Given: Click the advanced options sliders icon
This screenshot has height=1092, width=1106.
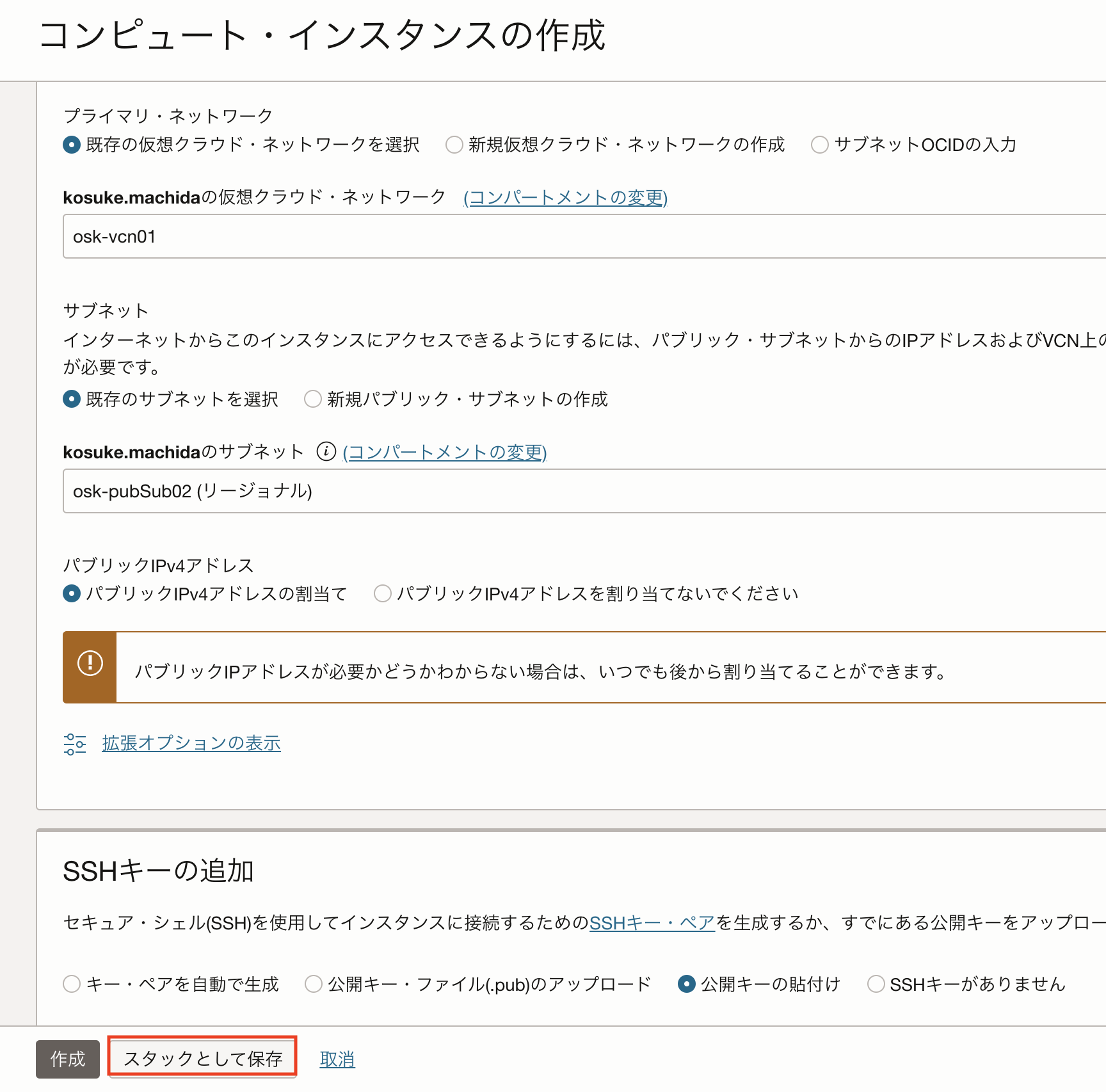Looking at the screenshot, I should tap(75, 743).
